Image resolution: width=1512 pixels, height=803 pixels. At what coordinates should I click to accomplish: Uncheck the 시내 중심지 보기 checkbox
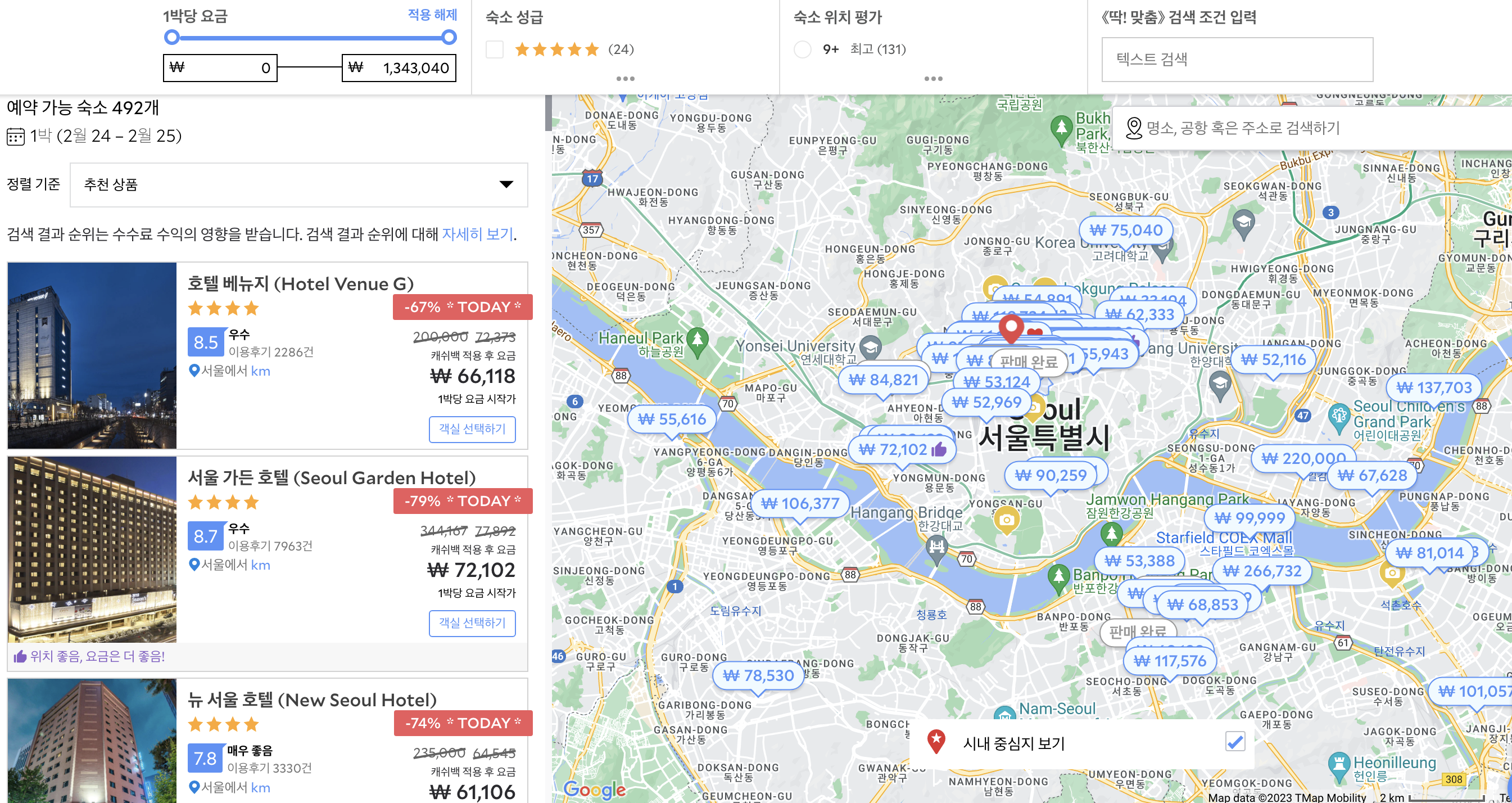[1235, 742]
